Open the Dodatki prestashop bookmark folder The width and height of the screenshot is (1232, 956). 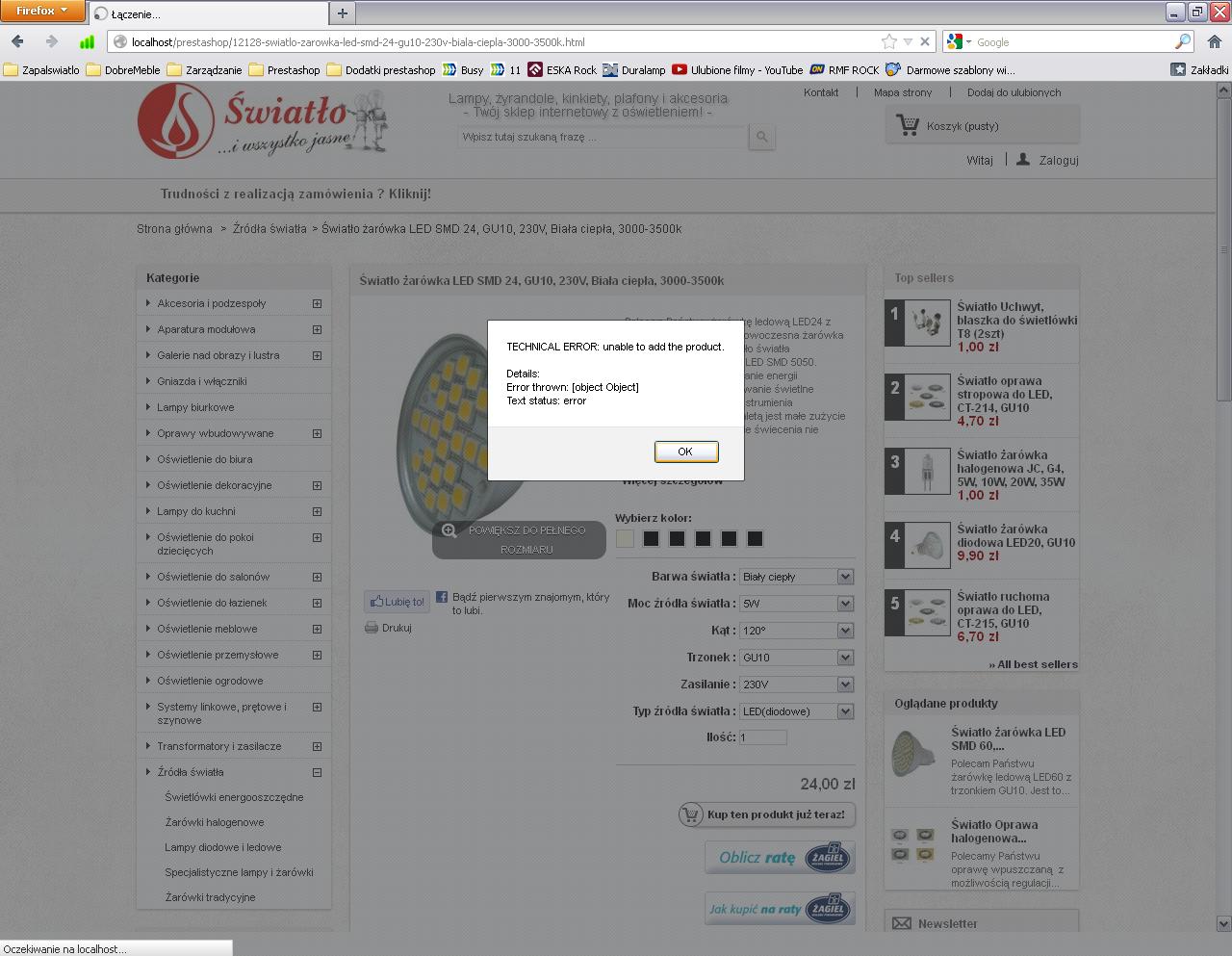(382, 69)
